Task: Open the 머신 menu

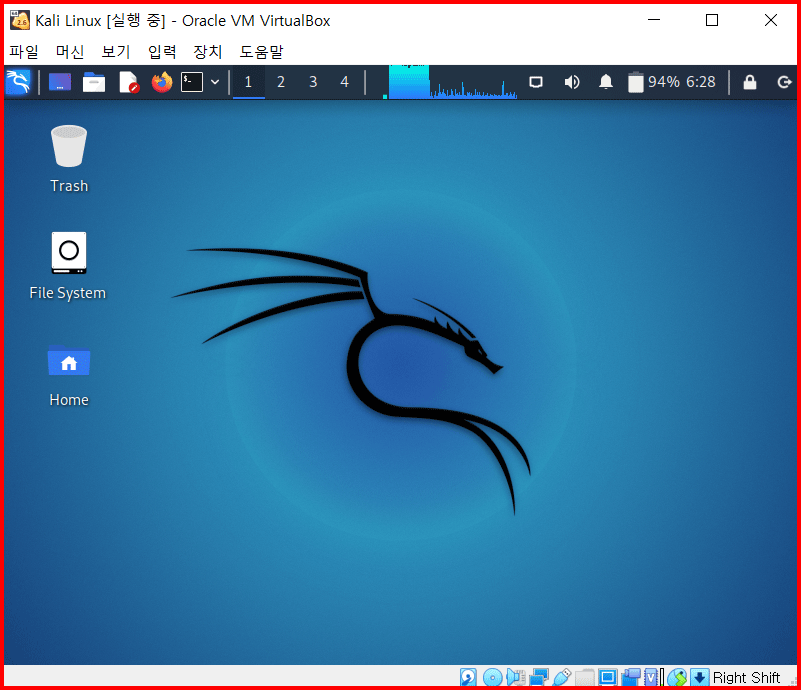Action: (x=70, y=52)
